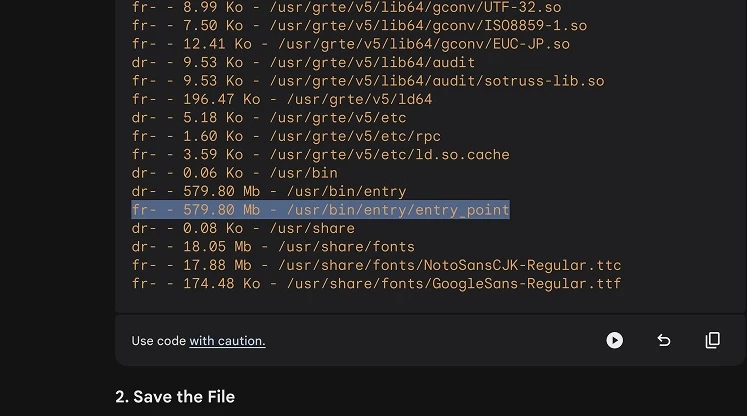Viewport: 747px width, 416px height.
Task: Run the code with the play icon
Action: click(x=614, y=340)
